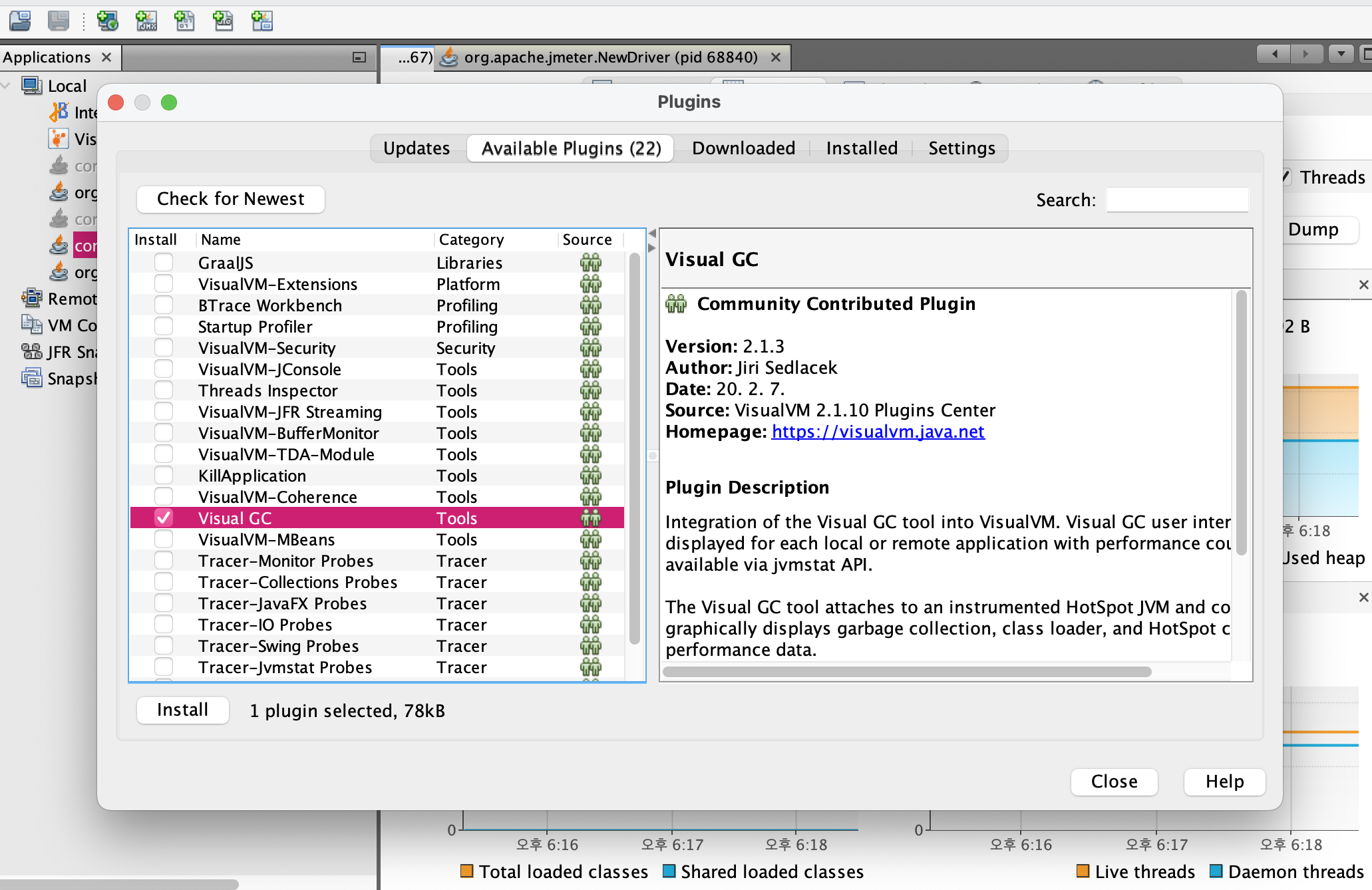
Task: Click the Close button in Plugins dialog
Action: [1114, 782]
